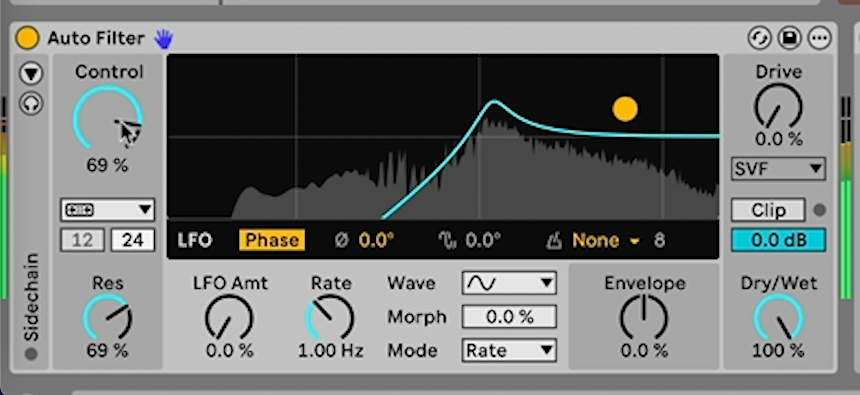Click the Envelope 0.0 % value
Viewport: 860px width, 395px height.
tap(644, 351)
